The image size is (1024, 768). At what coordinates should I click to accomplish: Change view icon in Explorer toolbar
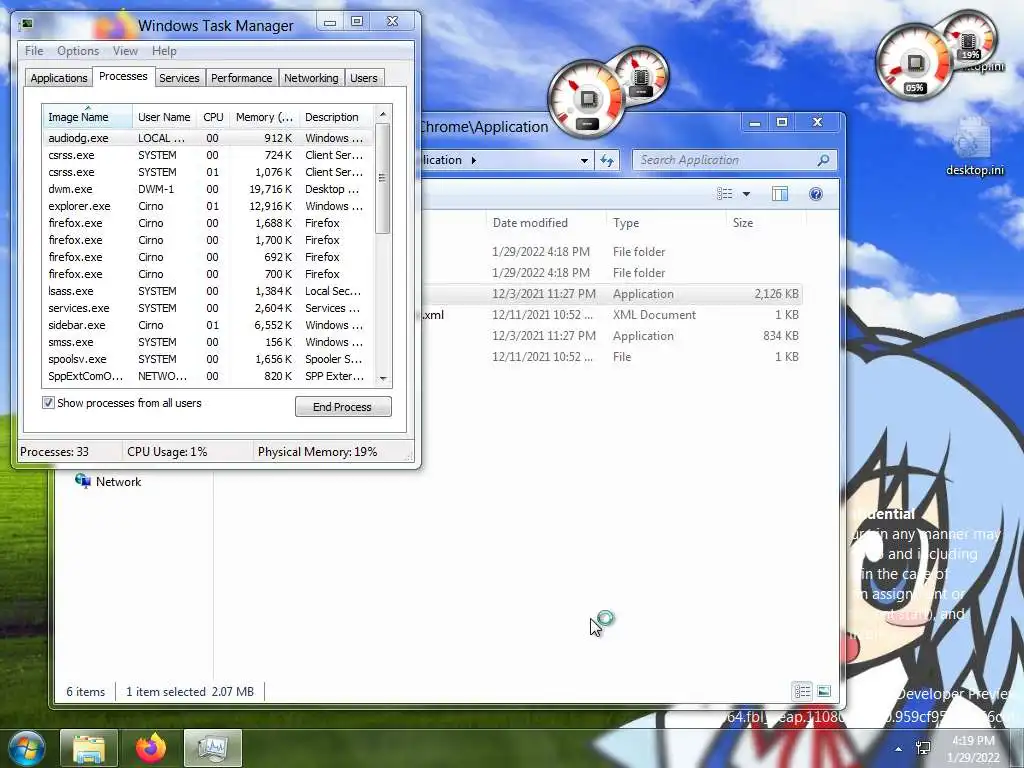click(x=725, y=194)
